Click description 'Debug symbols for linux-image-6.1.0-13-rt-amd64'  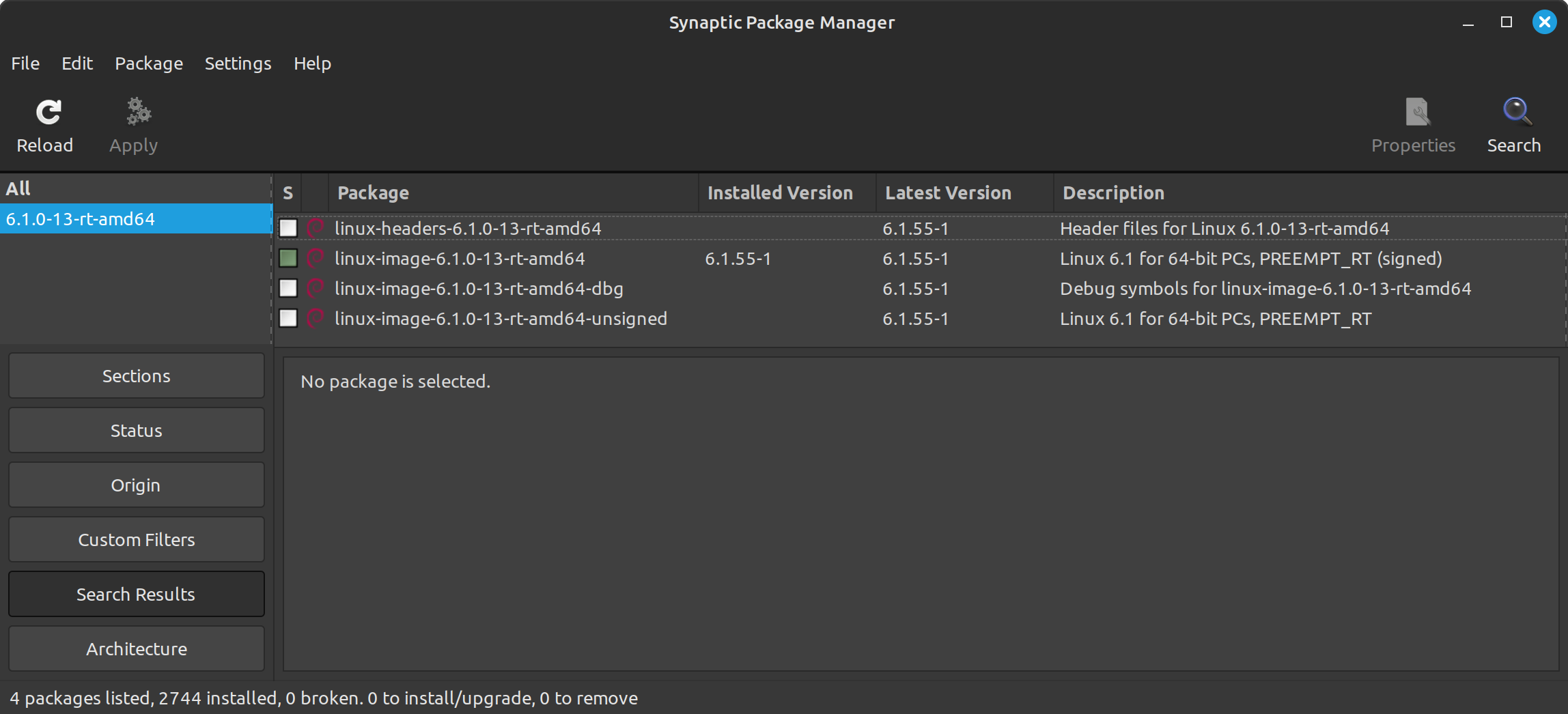(x=1265, y=289)
